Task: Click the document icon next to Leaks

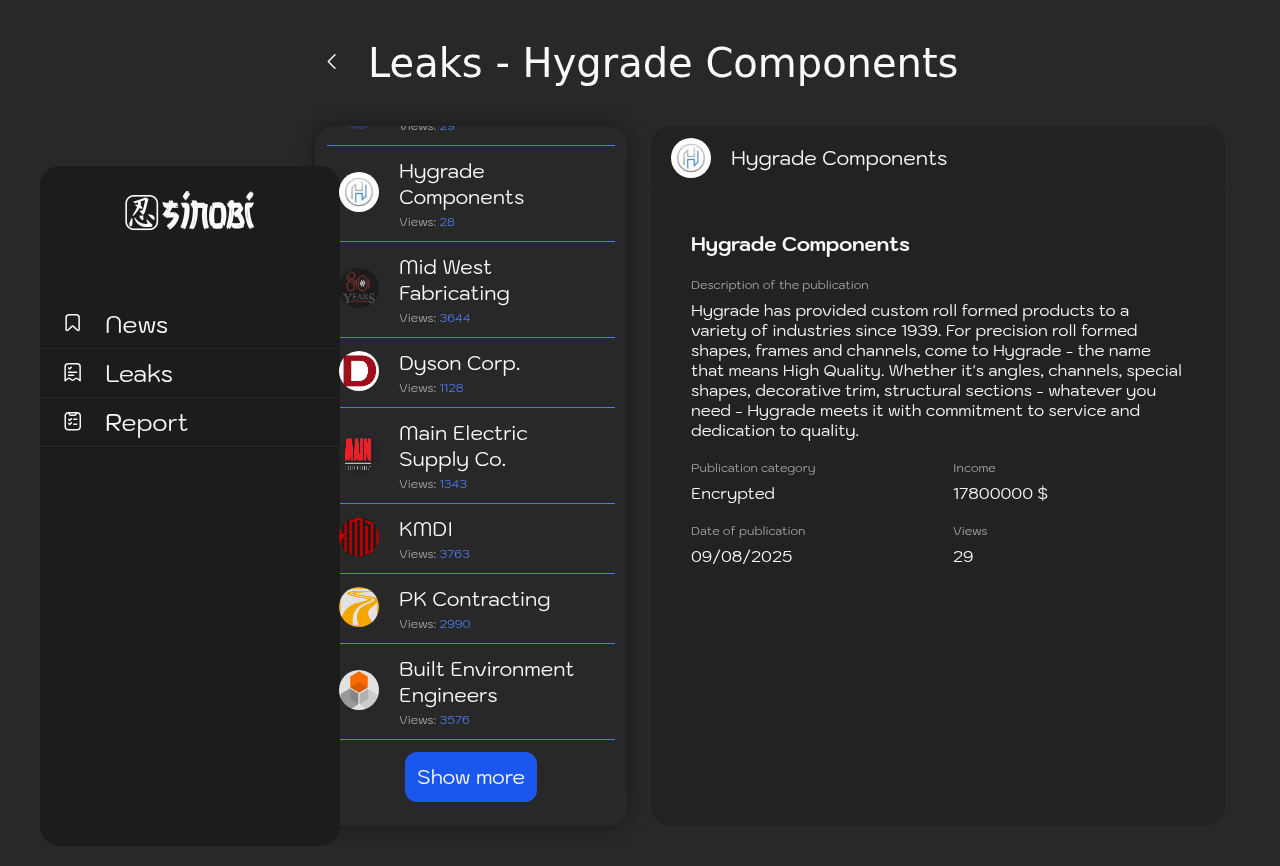Action: [73, 373]
